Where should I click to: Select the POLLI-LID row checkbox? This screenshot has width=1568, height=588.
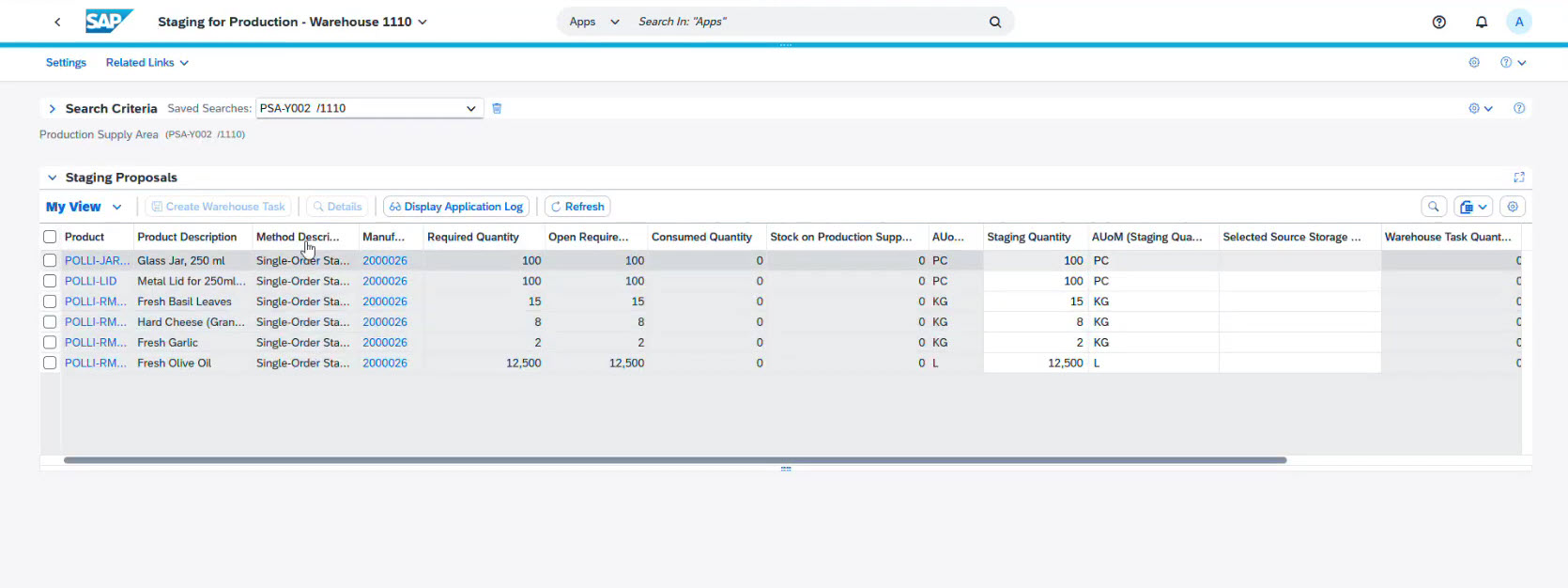coord(50,281)
